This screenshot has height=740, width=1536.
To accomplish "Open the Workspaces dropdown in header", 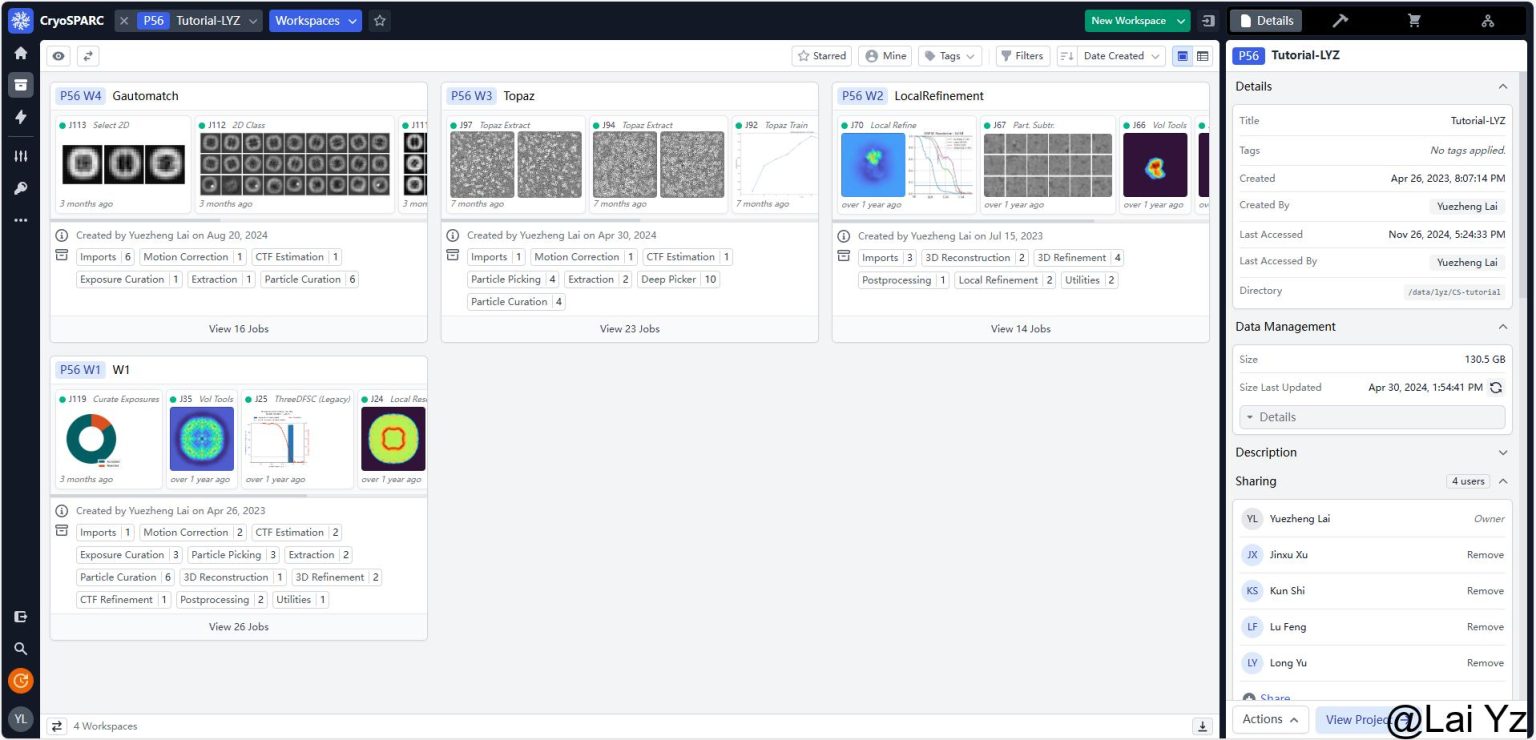I will click(315, 20).
